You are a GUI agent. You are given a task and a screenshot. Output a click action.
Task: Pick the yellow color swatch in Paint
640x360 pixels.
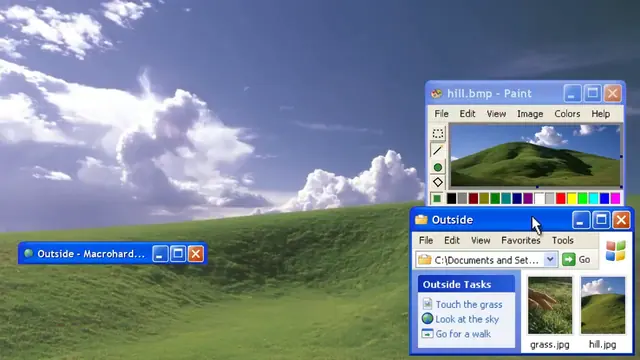[x=572, y=198]
